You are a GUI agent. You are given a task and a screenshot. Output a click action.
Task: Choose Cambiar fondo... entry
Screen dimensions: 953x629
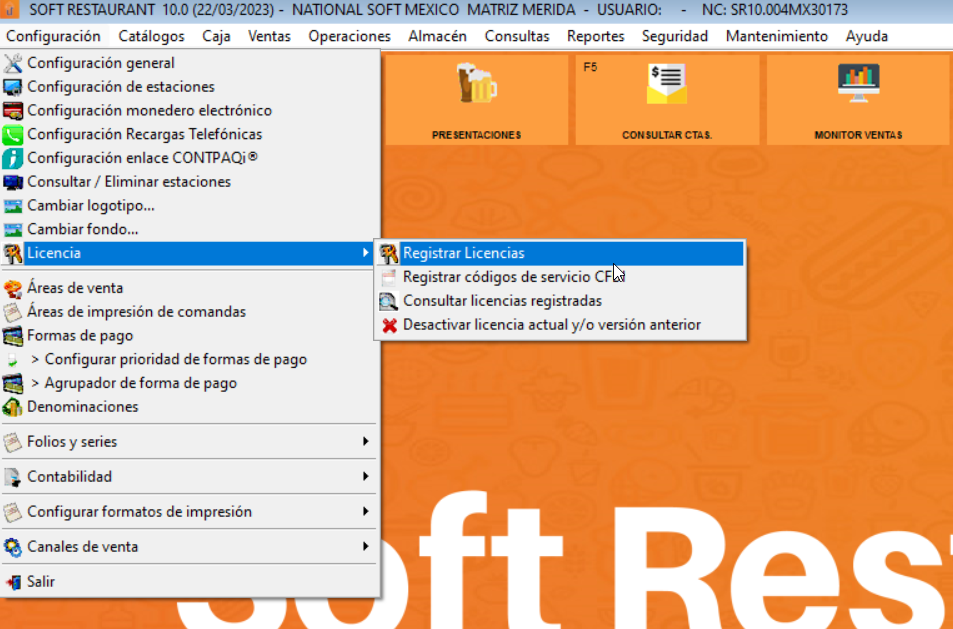pyautogui.click(x=190, y=229)
